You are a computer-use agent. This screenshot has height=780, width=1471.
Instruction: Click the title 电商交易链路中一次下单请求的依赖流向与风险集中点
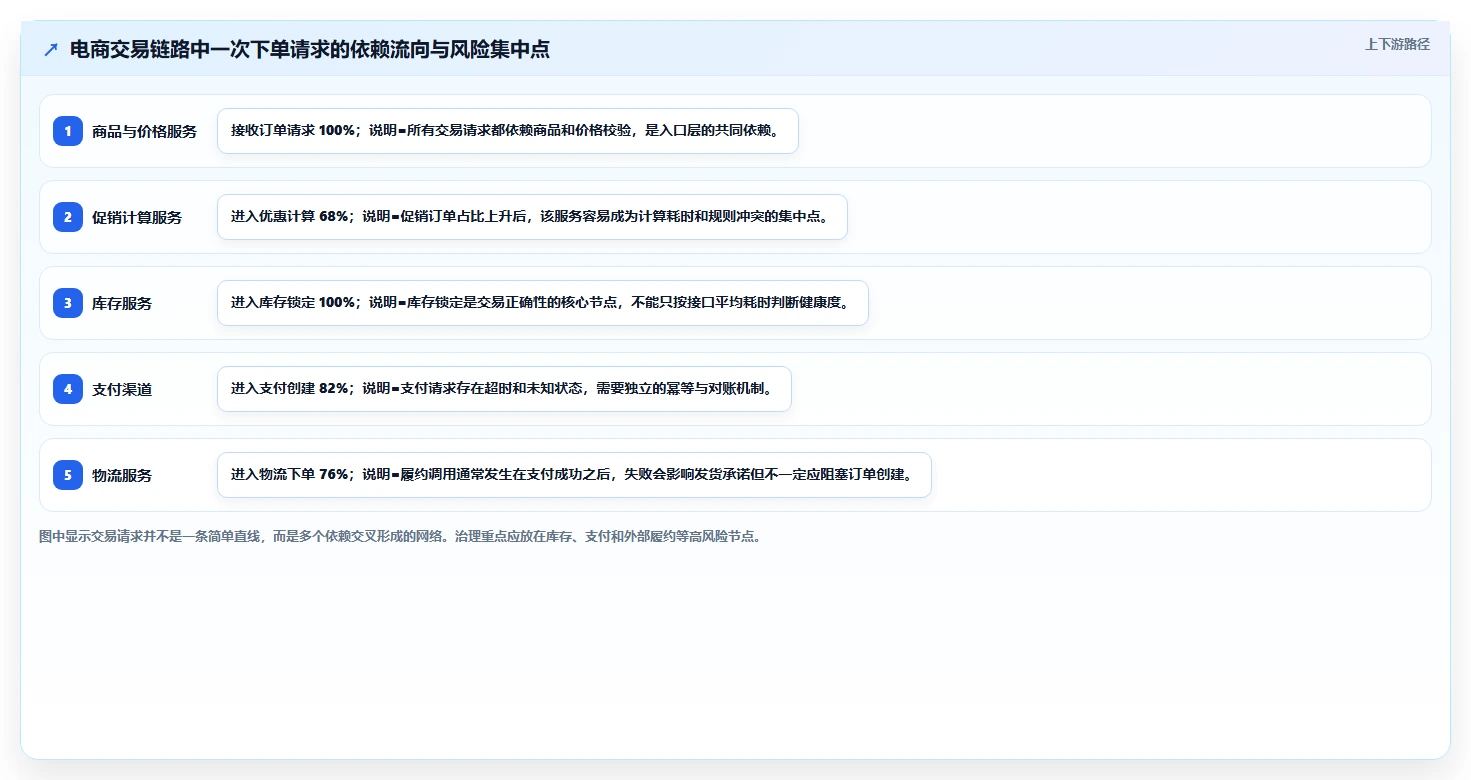coord(310,50)
